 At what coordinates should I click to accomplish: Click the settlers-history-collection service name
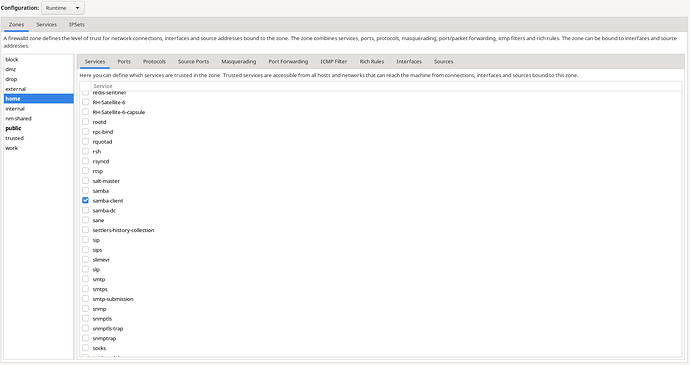pos(123,230)
